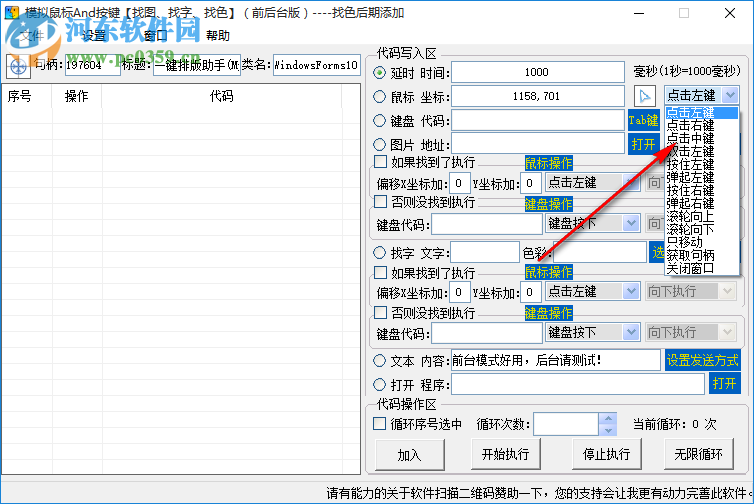This screenshot has height=504, width=754.
Task: Select the 文本 内容 radio button
Action: tap(379, 360)
